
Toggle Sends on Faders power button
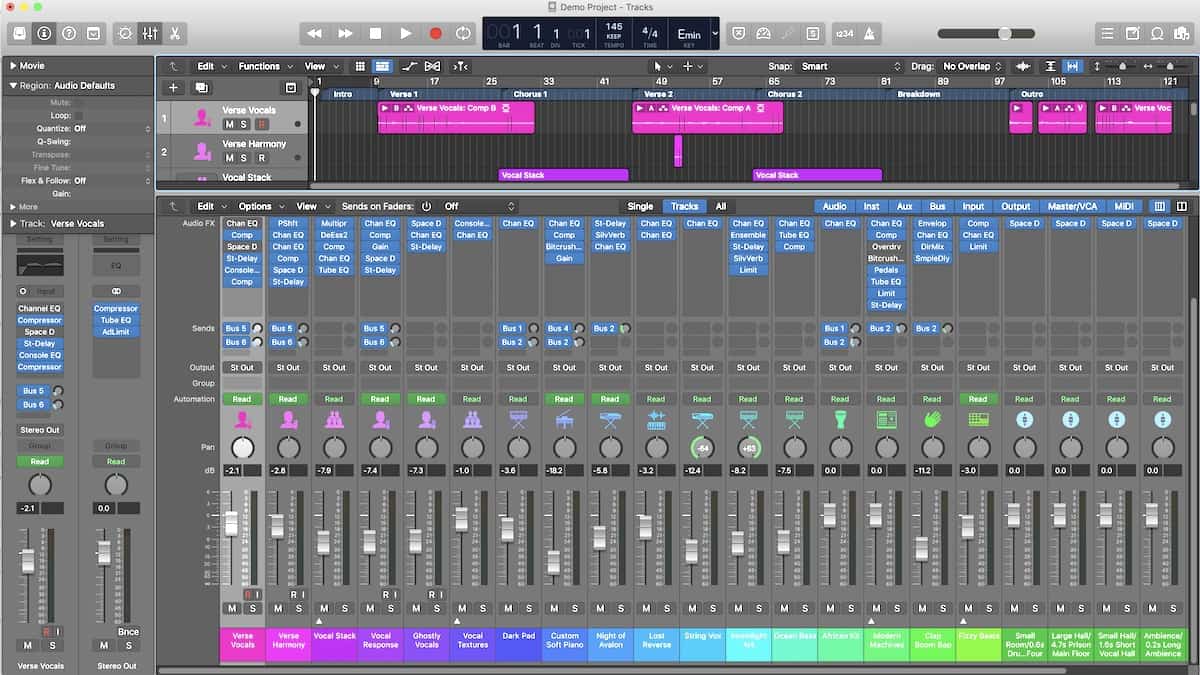(x=426, y=206)
